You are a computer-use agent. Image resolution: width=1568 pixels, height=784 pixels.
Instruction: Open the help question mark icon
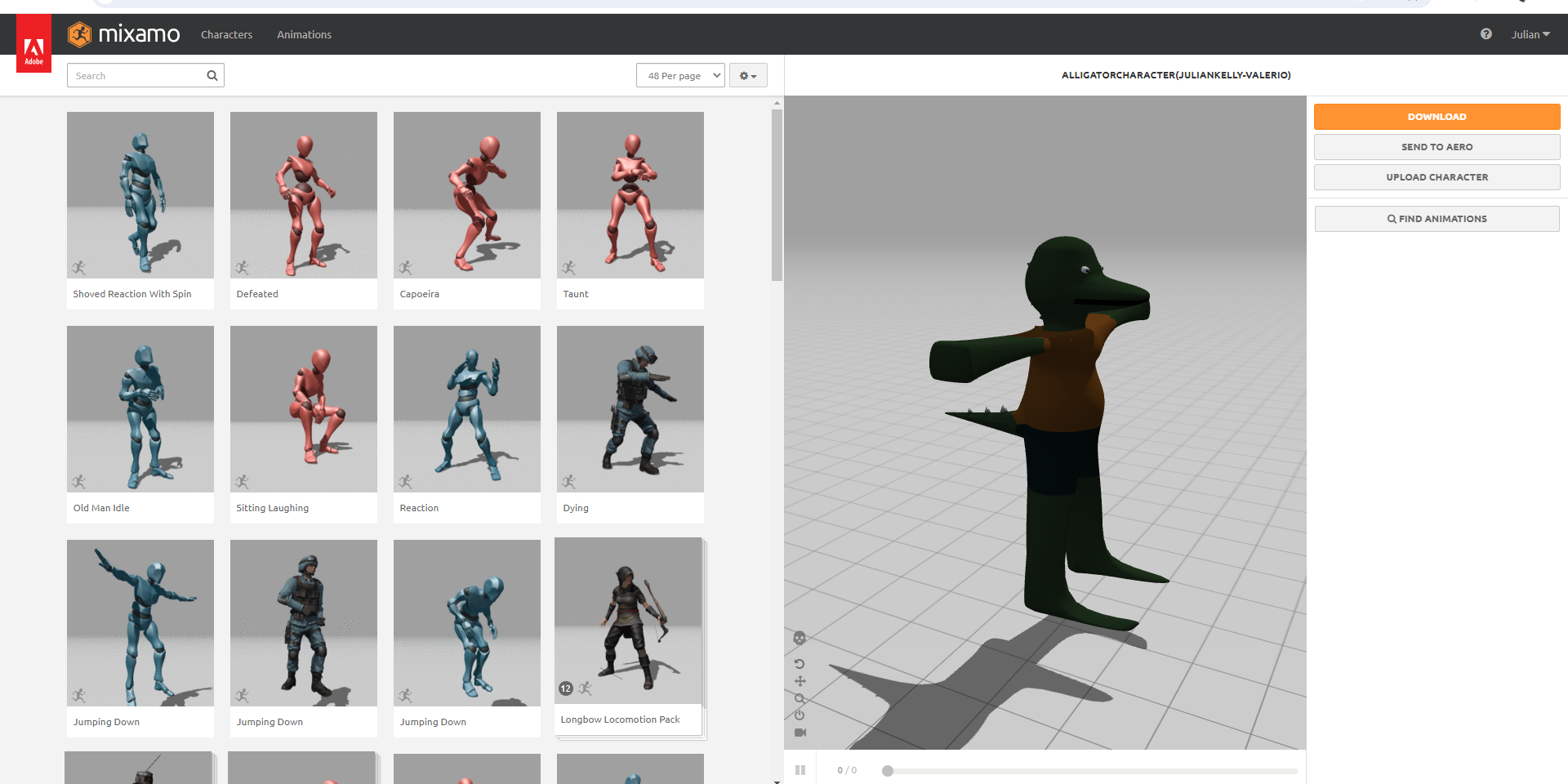[1486, 33]
